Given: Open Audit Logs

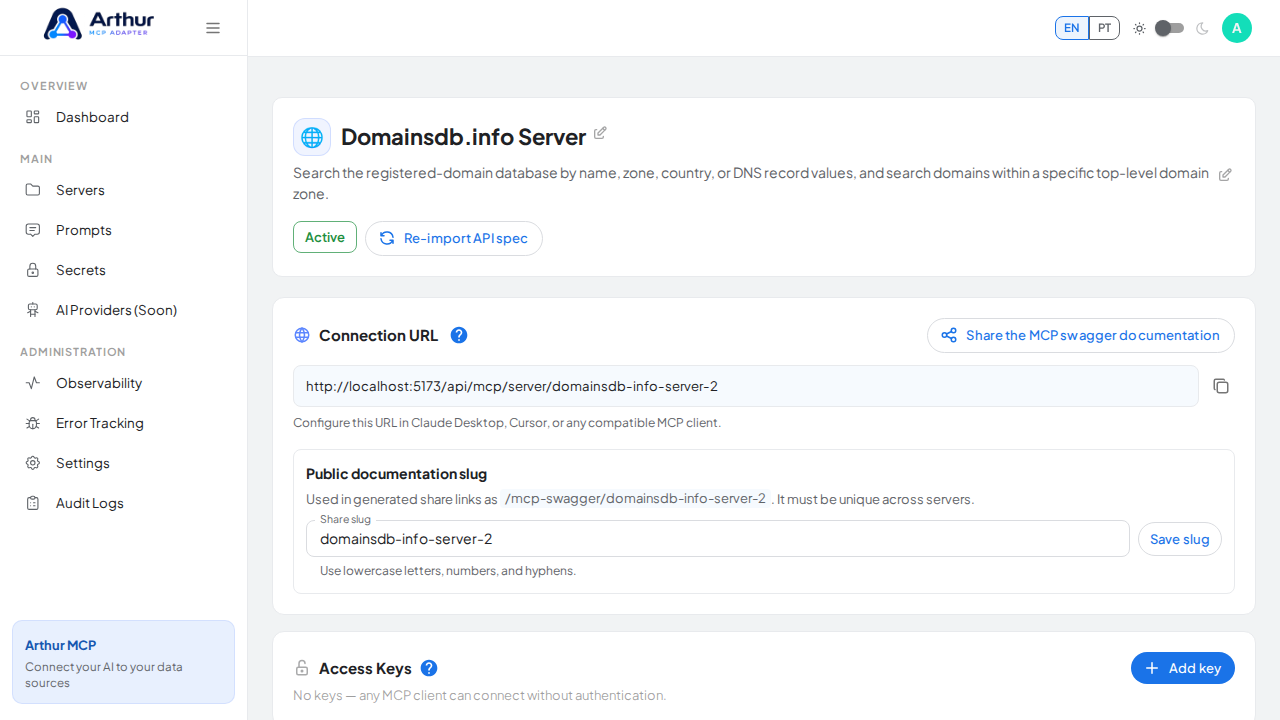Looking at the screenshot, I should pyautogui.click(x=123, y=503).
